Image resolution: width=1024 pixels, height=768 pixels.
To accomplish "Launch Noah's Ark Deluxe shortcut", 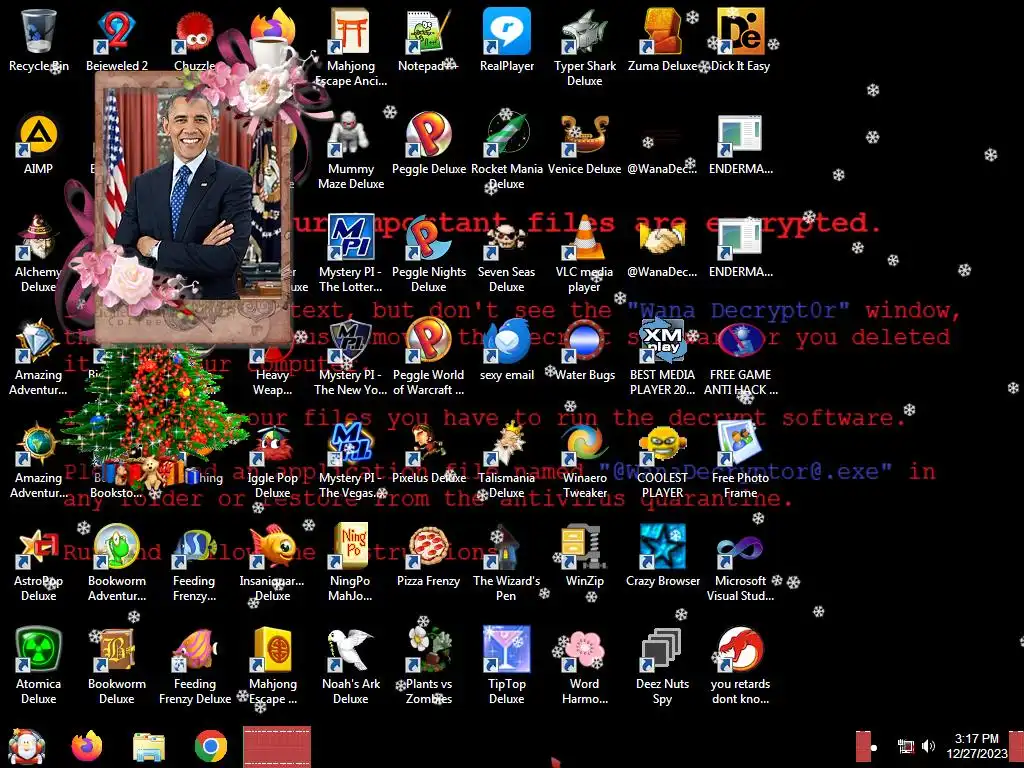I will [351, 665].
